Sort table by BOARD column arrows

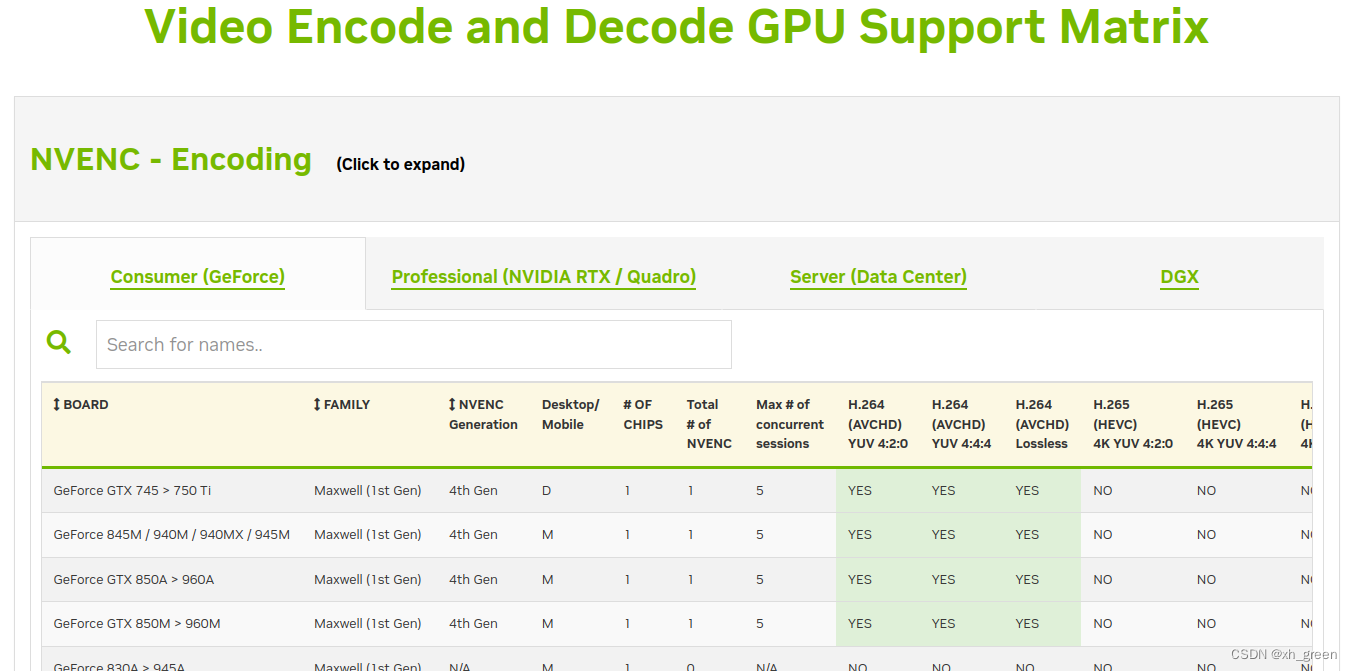pyautogui.click(x=57, y=405)
